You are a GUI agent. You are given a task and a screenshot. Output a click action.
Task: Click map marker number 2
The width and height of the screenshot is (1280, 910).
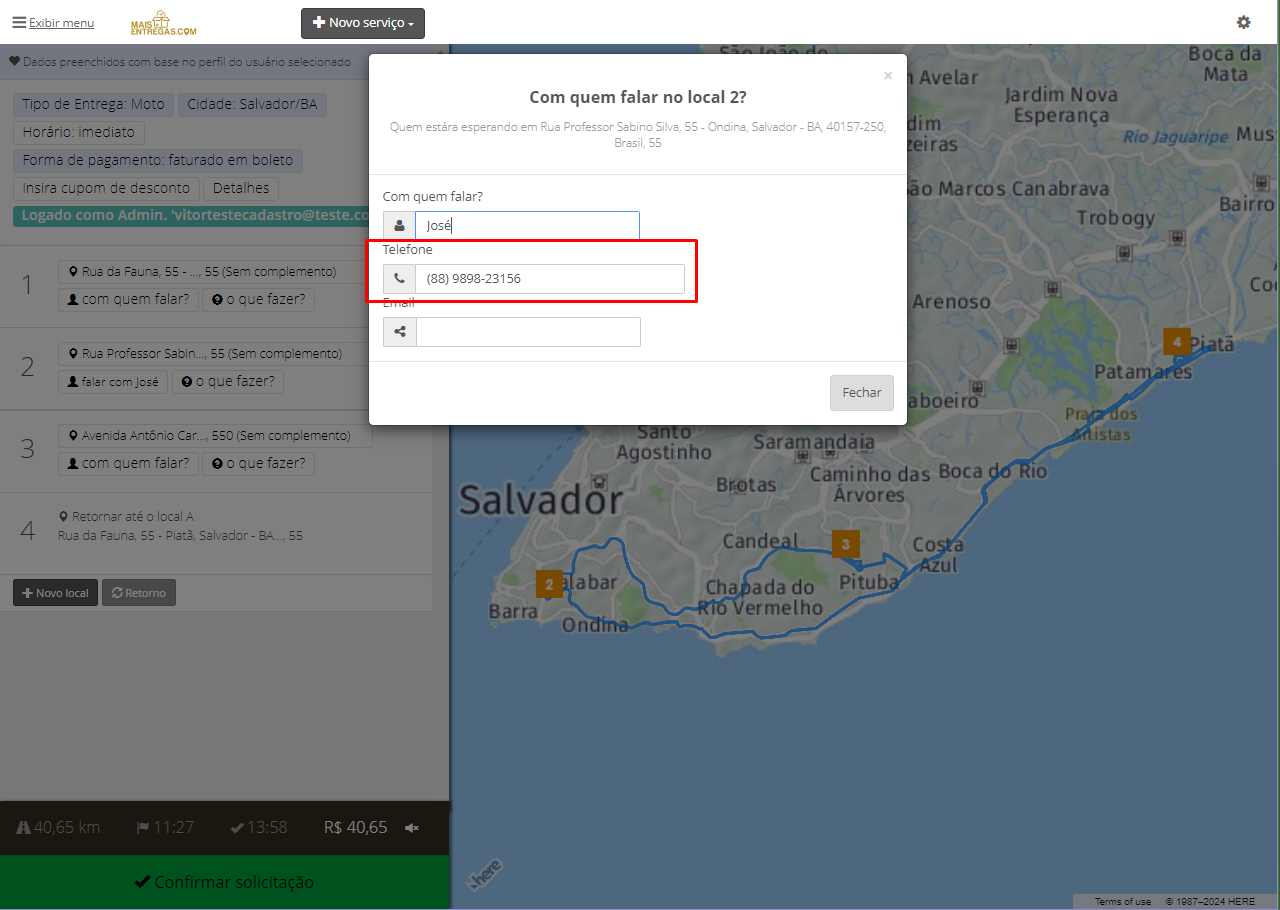[x=549, y=584]
